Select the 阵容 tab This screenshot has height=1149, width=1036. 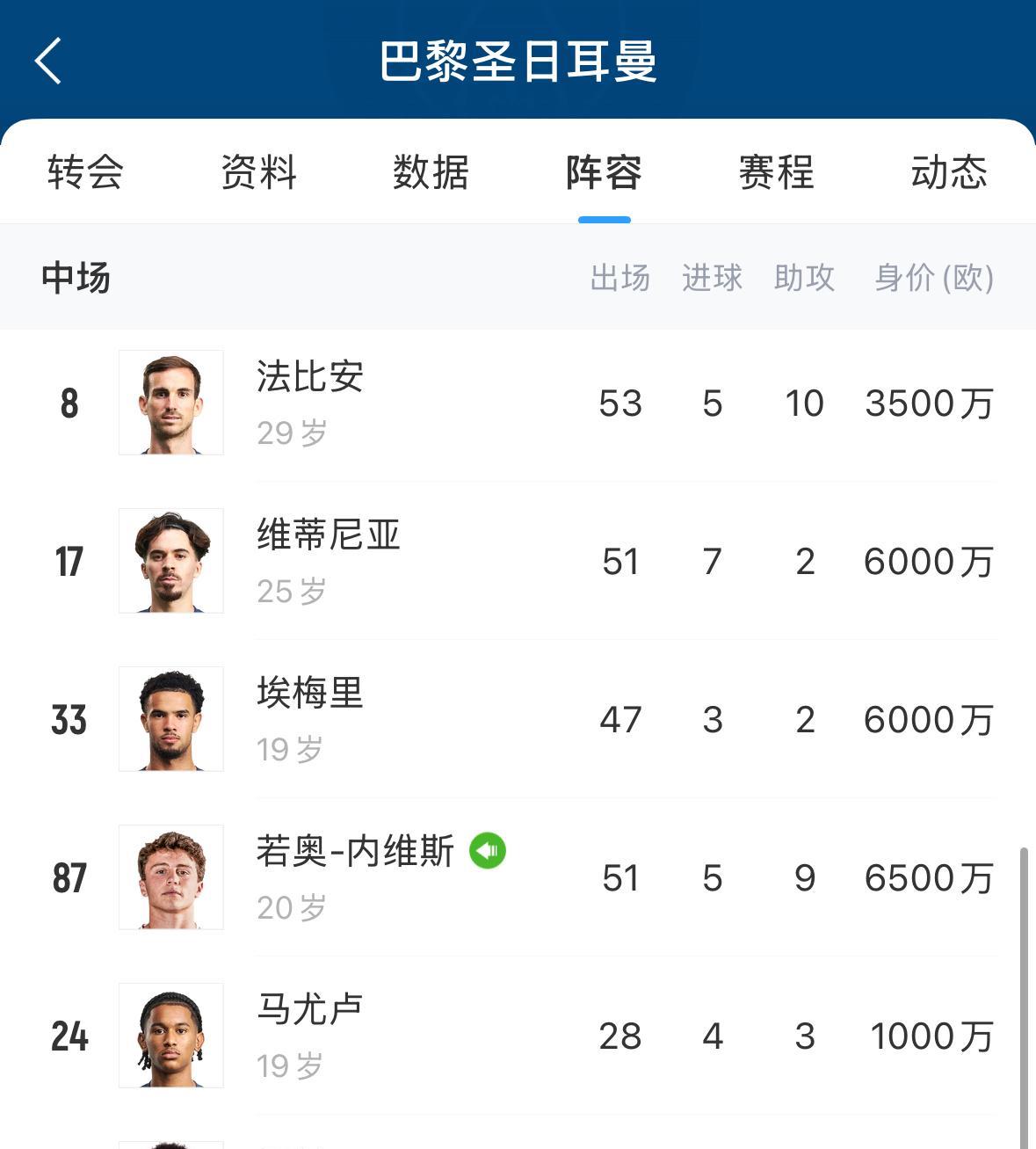point(604,171)
